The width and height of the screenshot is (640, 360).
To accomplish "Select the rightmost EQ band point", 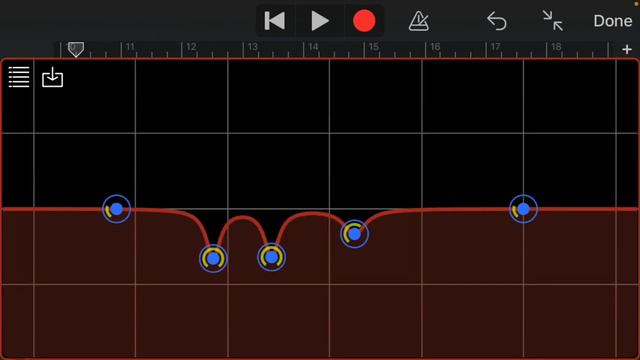I will [x=523, y=209].
